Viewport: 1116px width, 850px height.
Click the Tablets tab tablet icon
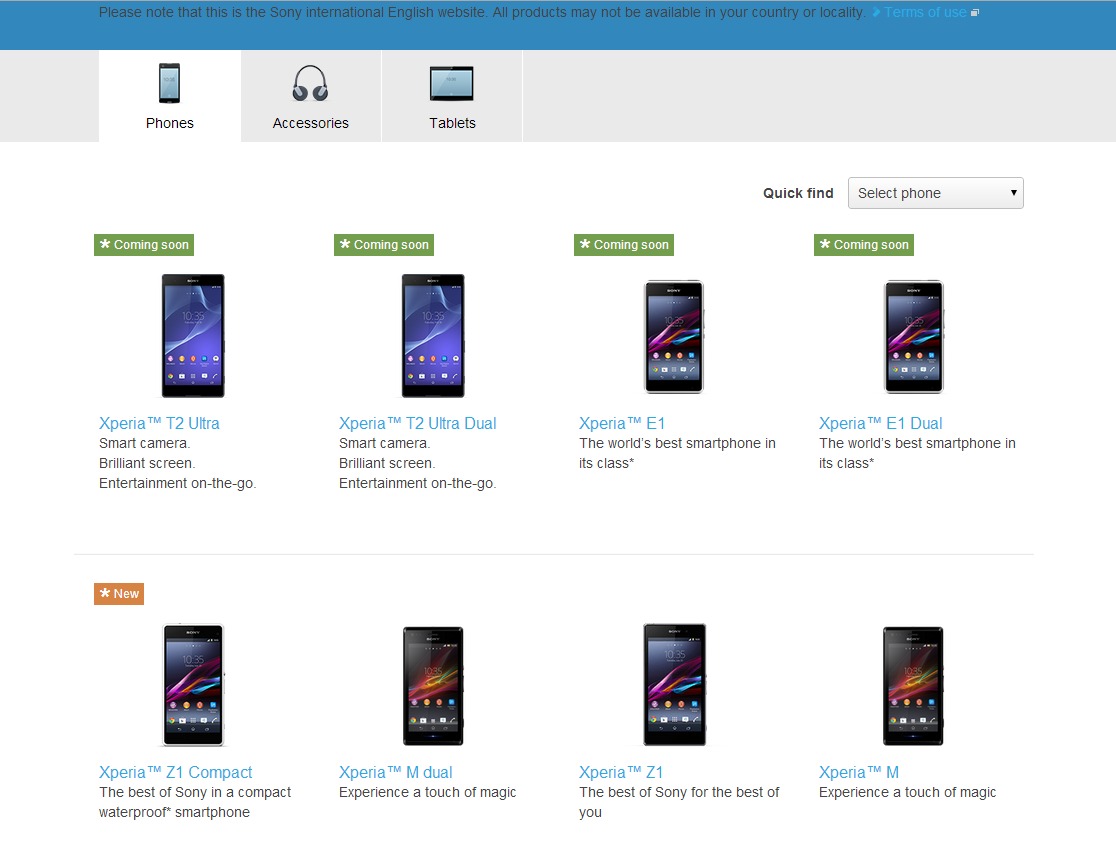point(452,83)
